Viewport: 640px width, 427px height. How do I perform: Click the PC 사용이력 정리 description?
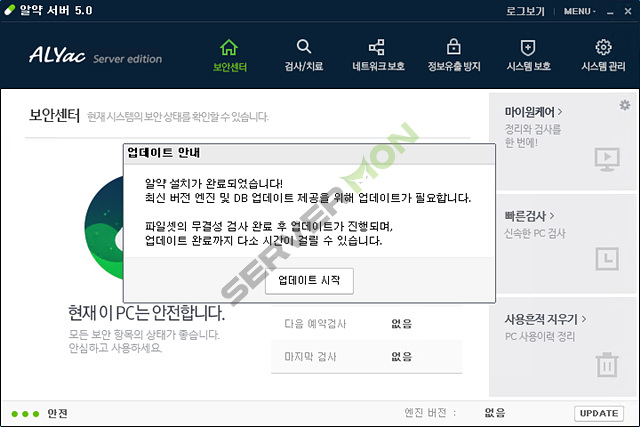540,336
